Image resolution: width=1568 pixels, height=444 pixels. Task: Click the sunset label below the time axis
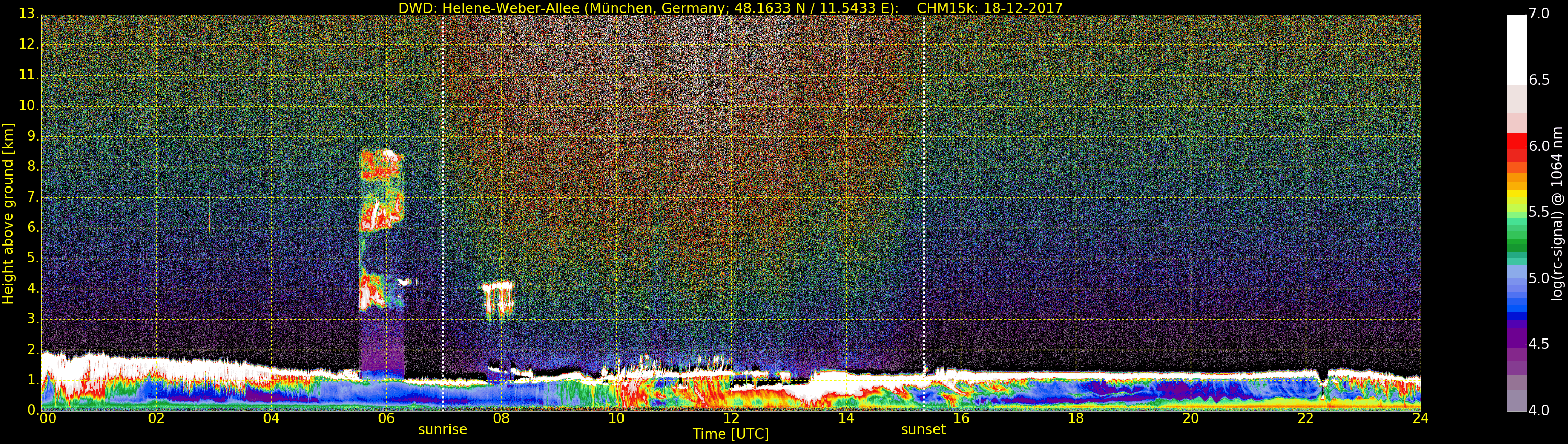pos(923,429)
